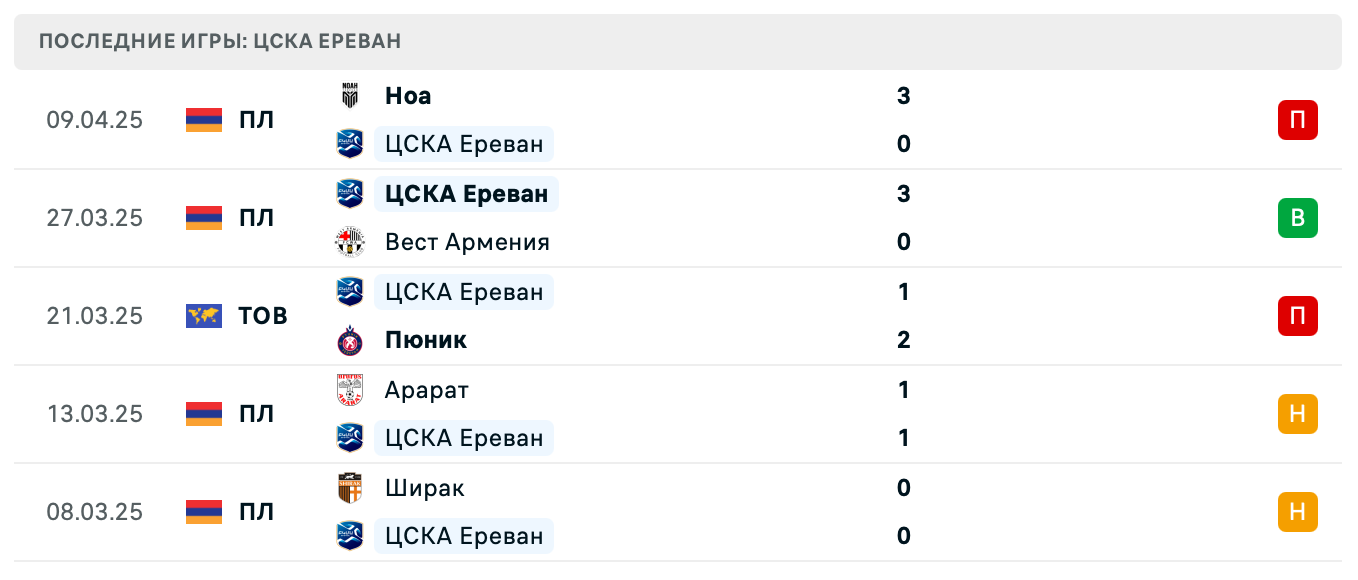Click the green В win badge

click(x=1297, y=218)
